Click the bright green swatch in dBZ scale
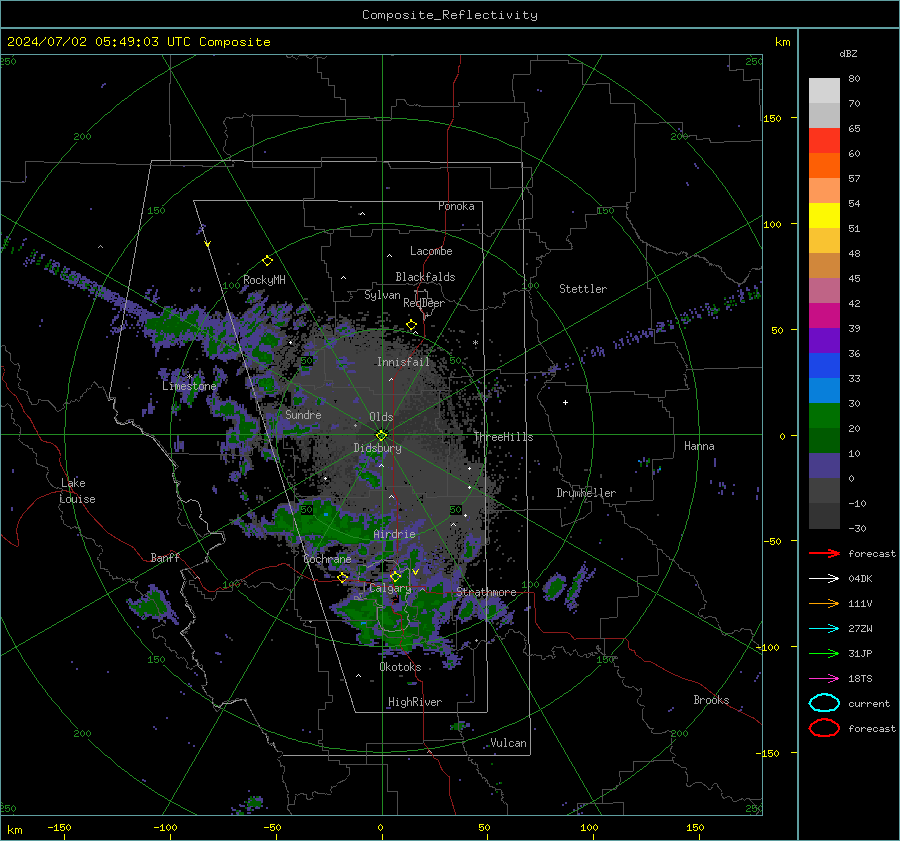 (824, 415)
